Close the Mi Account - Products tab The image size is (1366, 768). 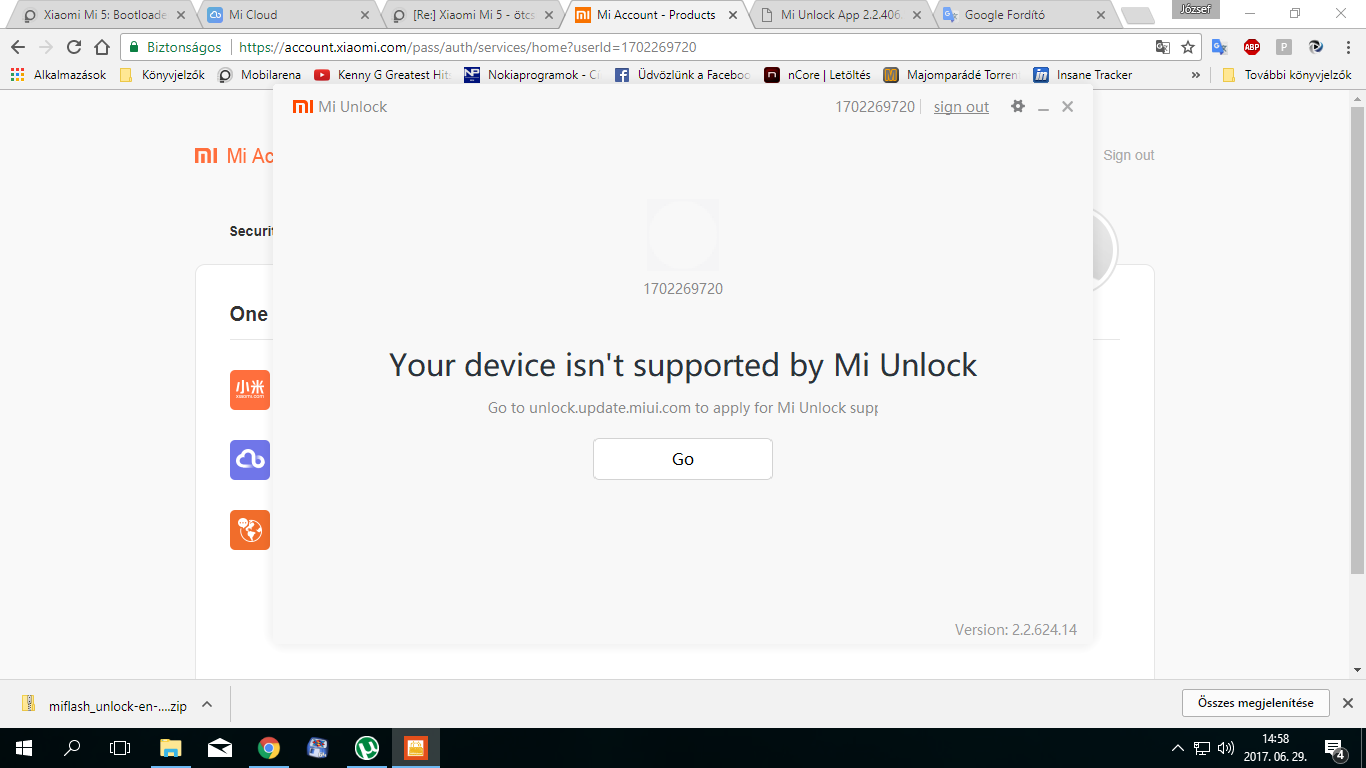(733, 15)
